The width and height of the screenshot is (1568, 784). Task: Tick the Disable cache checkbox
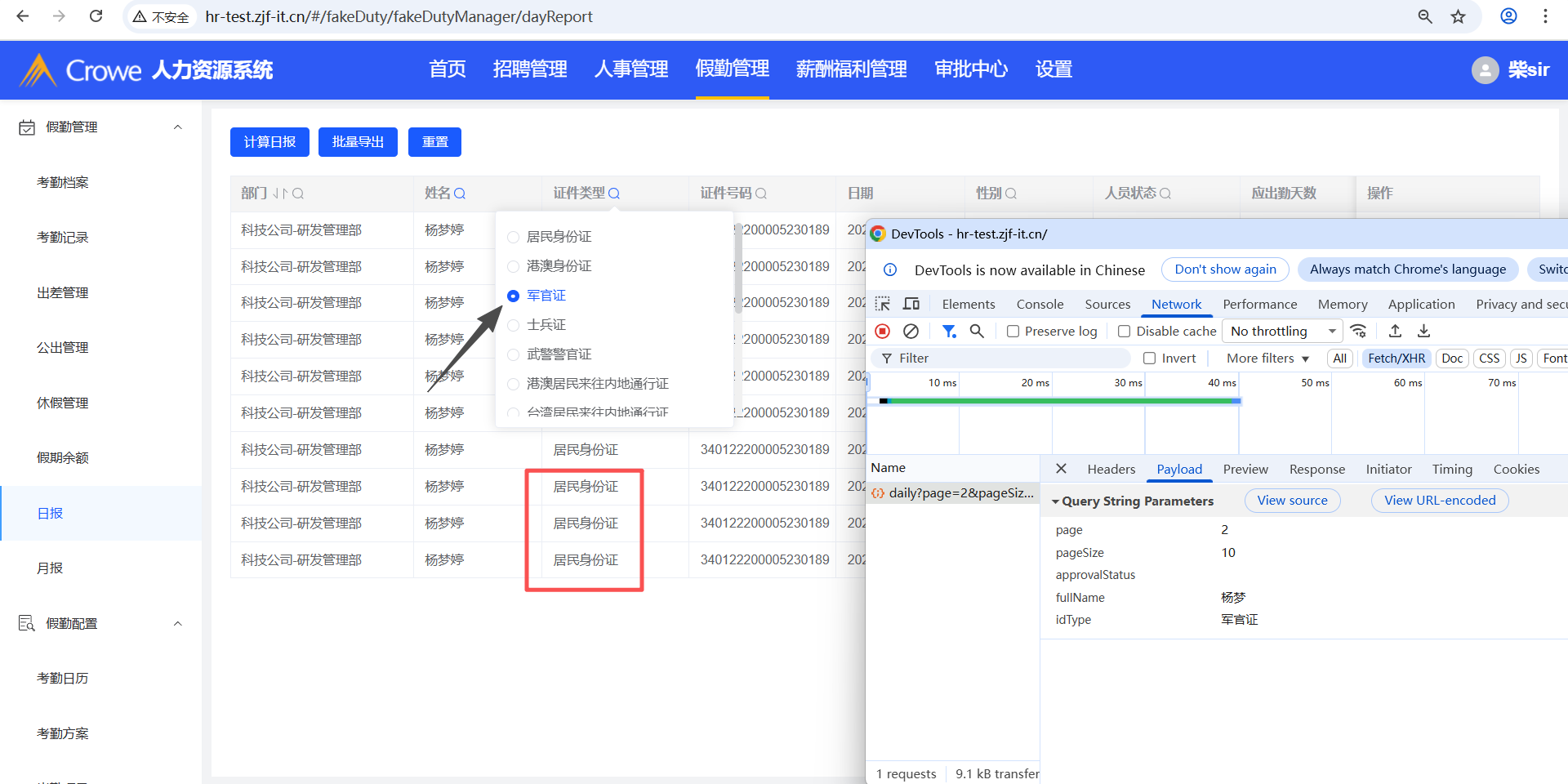coord(1125,332)
